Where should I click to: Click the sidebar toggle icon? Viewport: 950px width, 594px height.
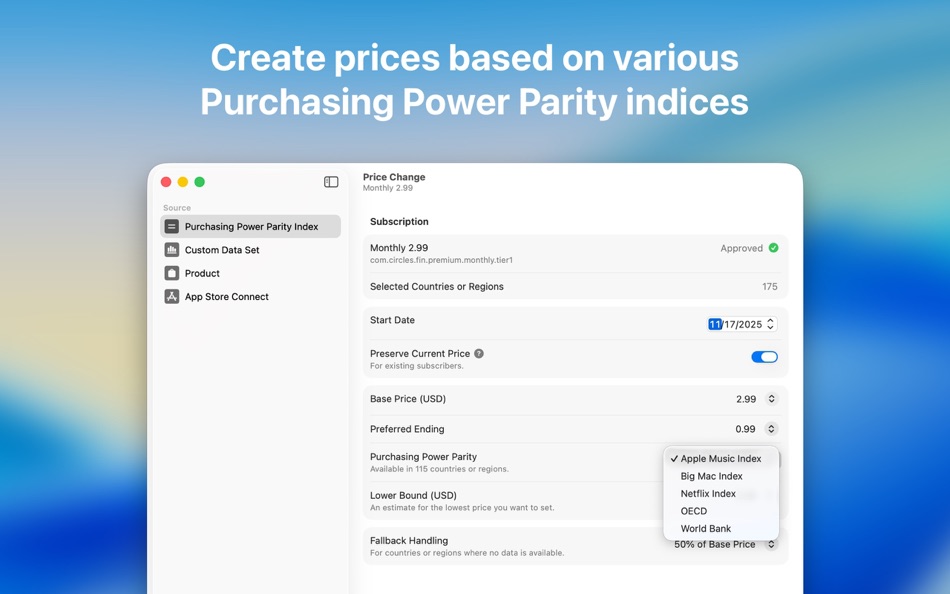tap(330, 181)
